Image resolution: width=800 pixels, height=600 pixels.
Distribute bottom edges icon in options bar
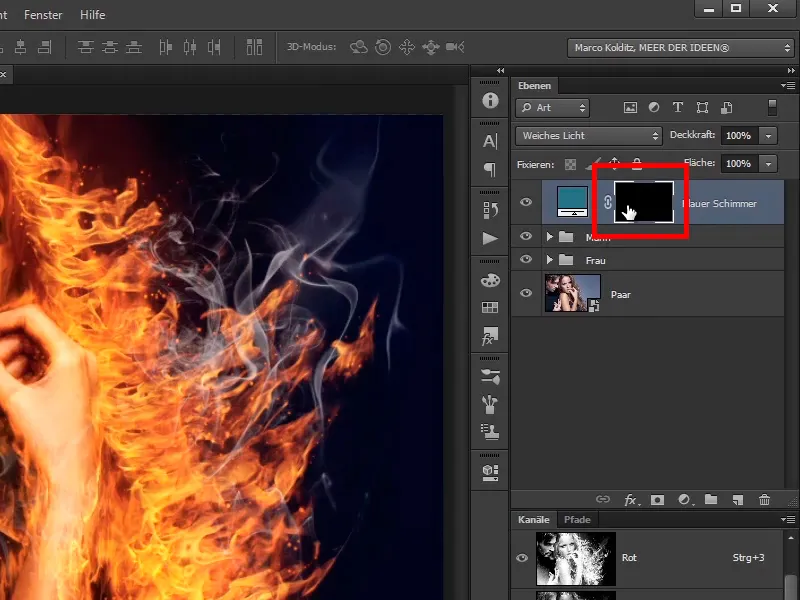pyautogui.click(x=134, y=47)
